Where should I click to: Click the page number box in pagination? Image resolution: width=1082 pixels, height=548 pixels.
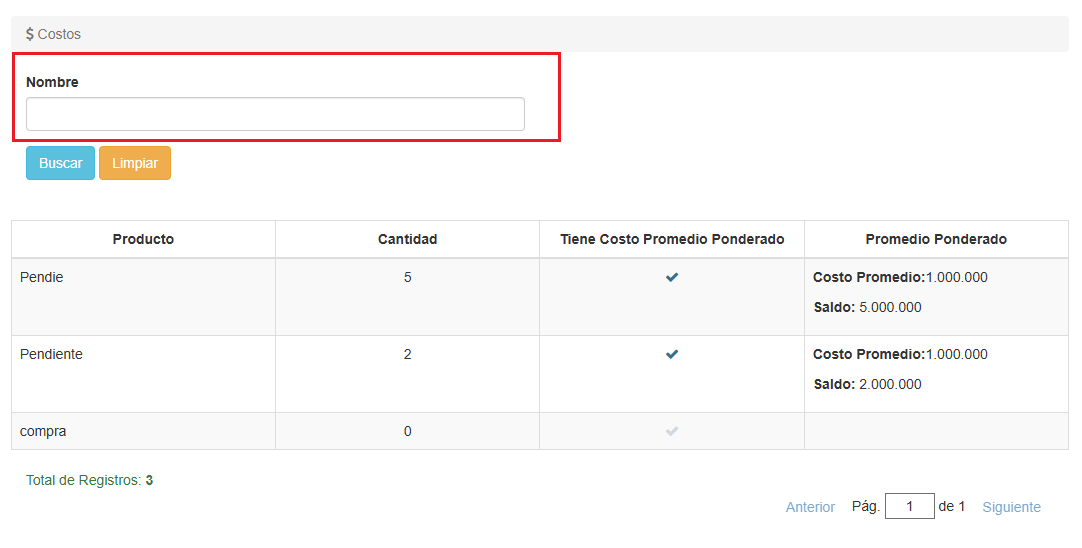tap(909, 507)
